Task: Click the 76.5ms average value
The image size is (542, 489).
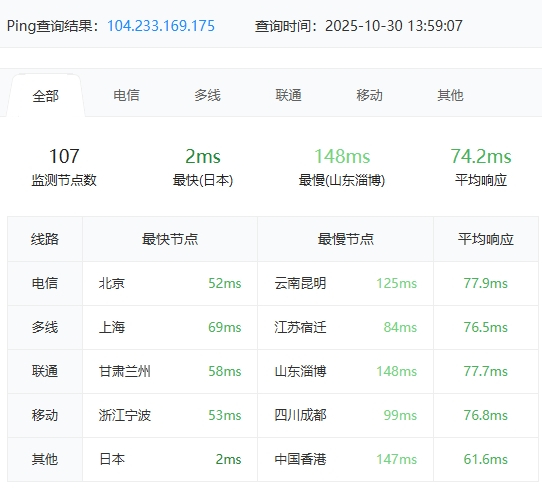Action: click(x=486, y=327)
